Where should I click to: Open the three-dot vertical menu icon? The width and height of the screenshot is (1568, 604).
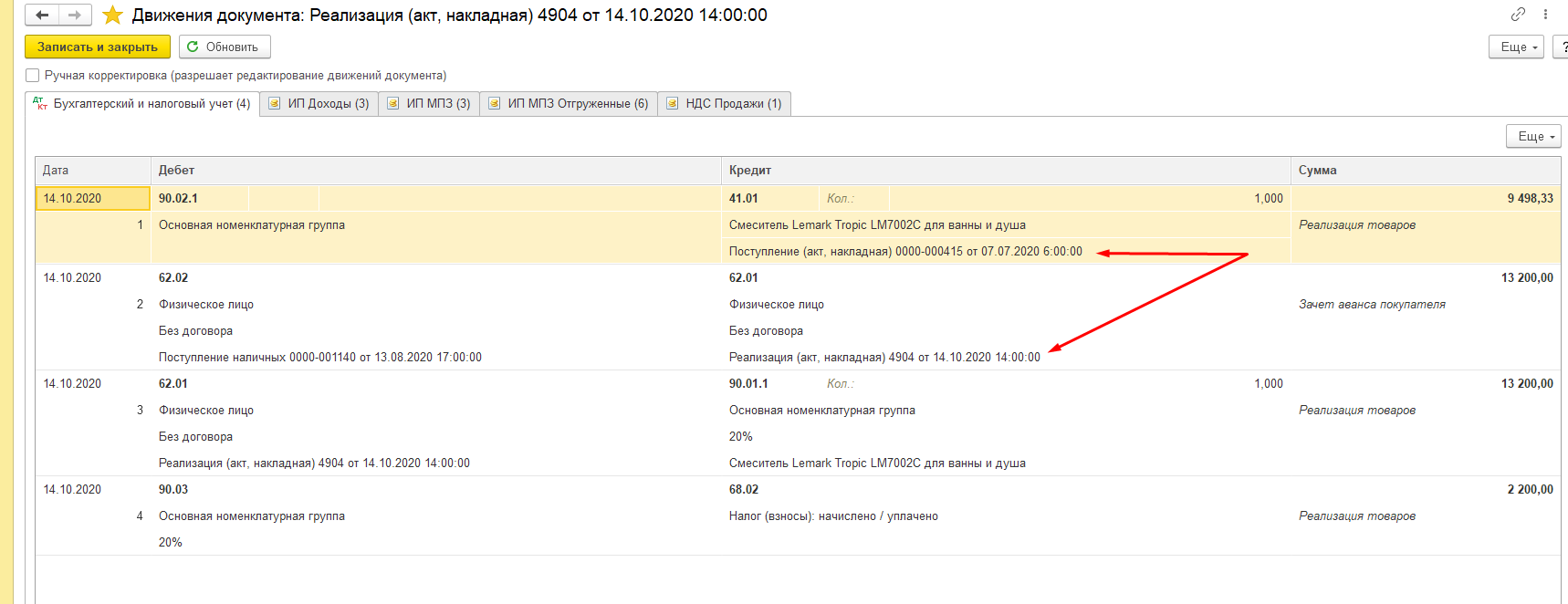coord(1545,15)
